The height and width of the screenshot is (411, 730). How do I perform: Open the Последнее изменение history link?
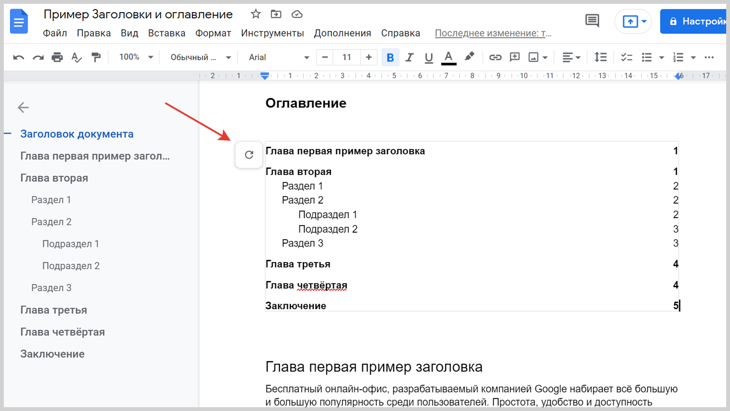pos(493,33)
